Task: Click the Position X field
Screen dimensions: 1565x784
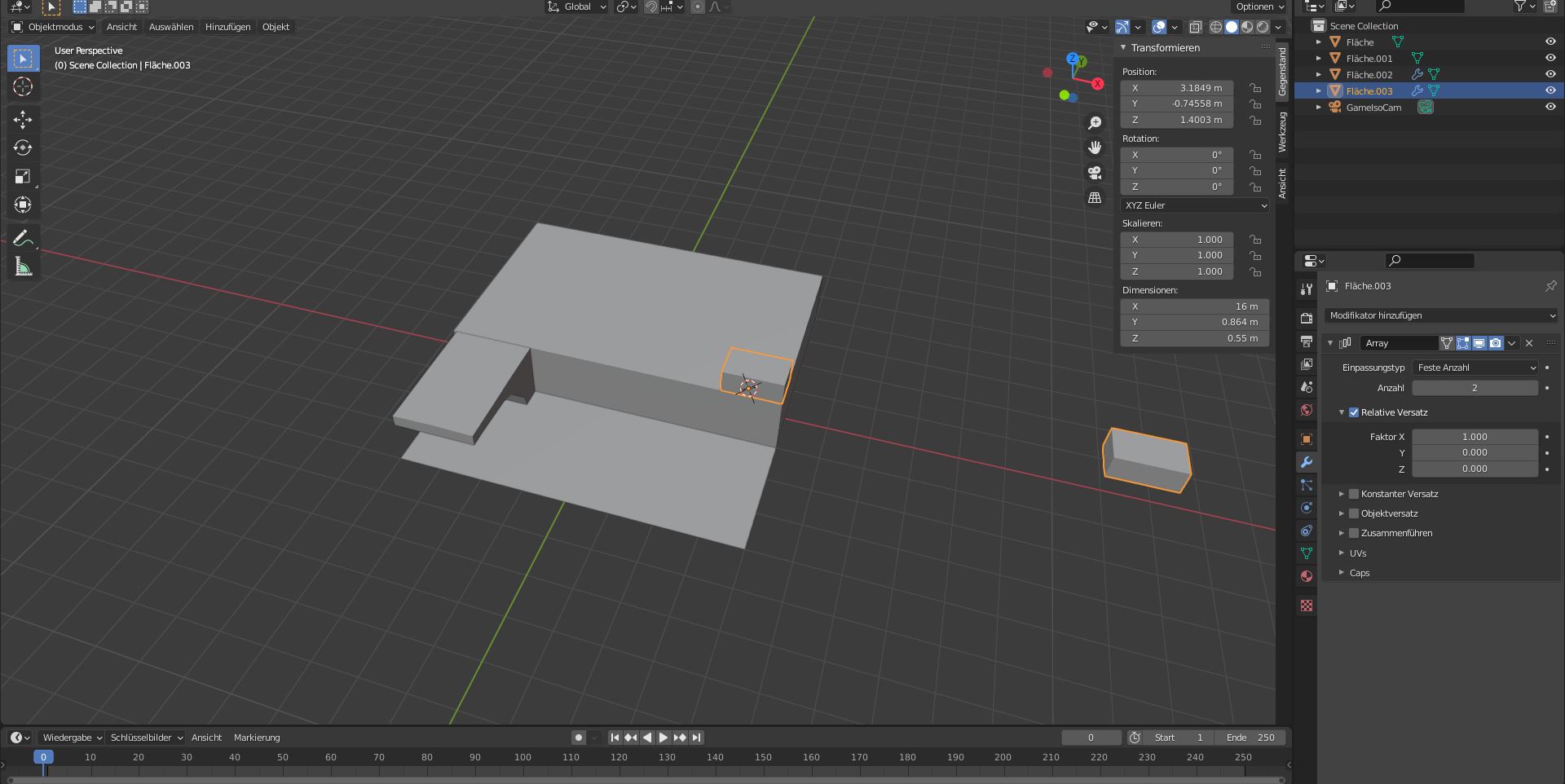Action: pyautogui.click(x=1176, y=88)
